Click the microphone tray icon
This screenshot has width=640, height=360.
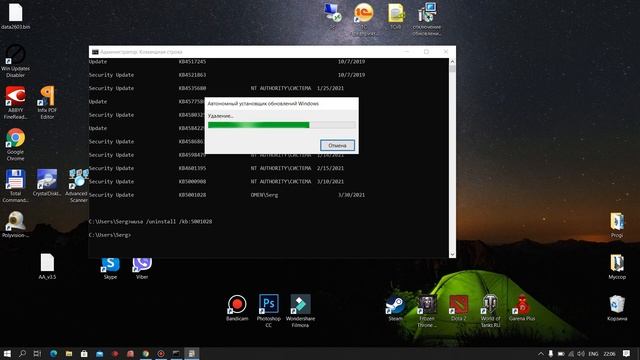(551, 353)
